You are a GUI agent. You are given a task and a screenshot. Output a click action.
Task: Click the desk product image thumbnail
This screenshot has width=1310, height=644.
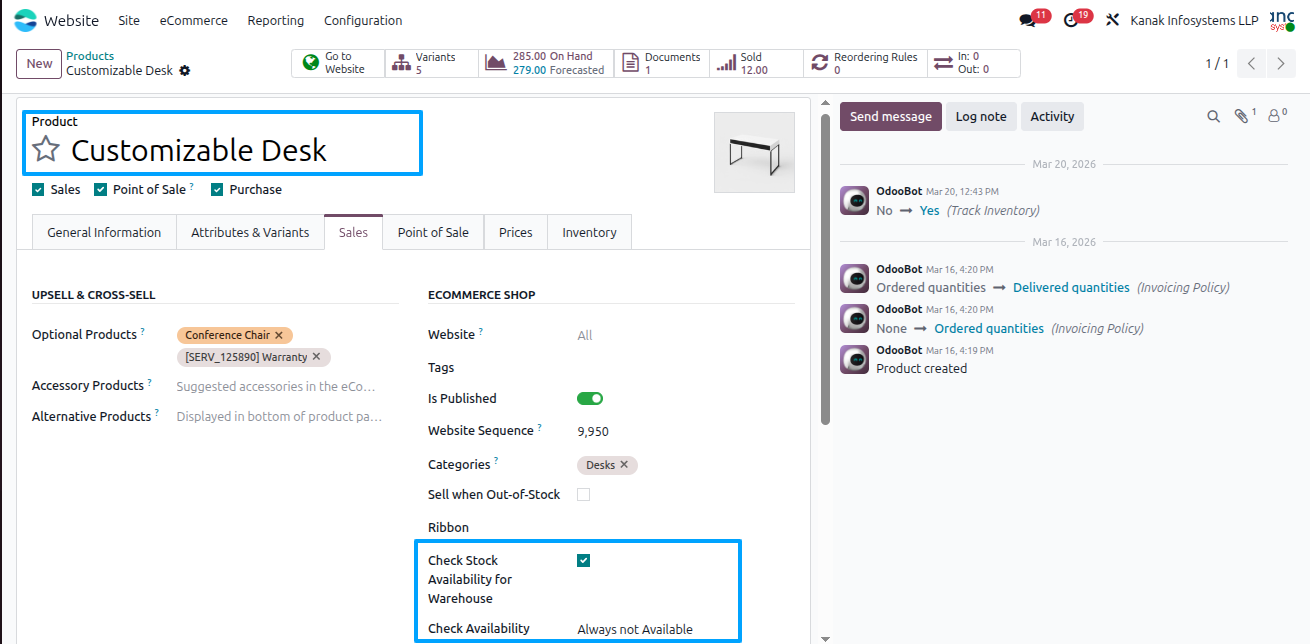(754, 152)
